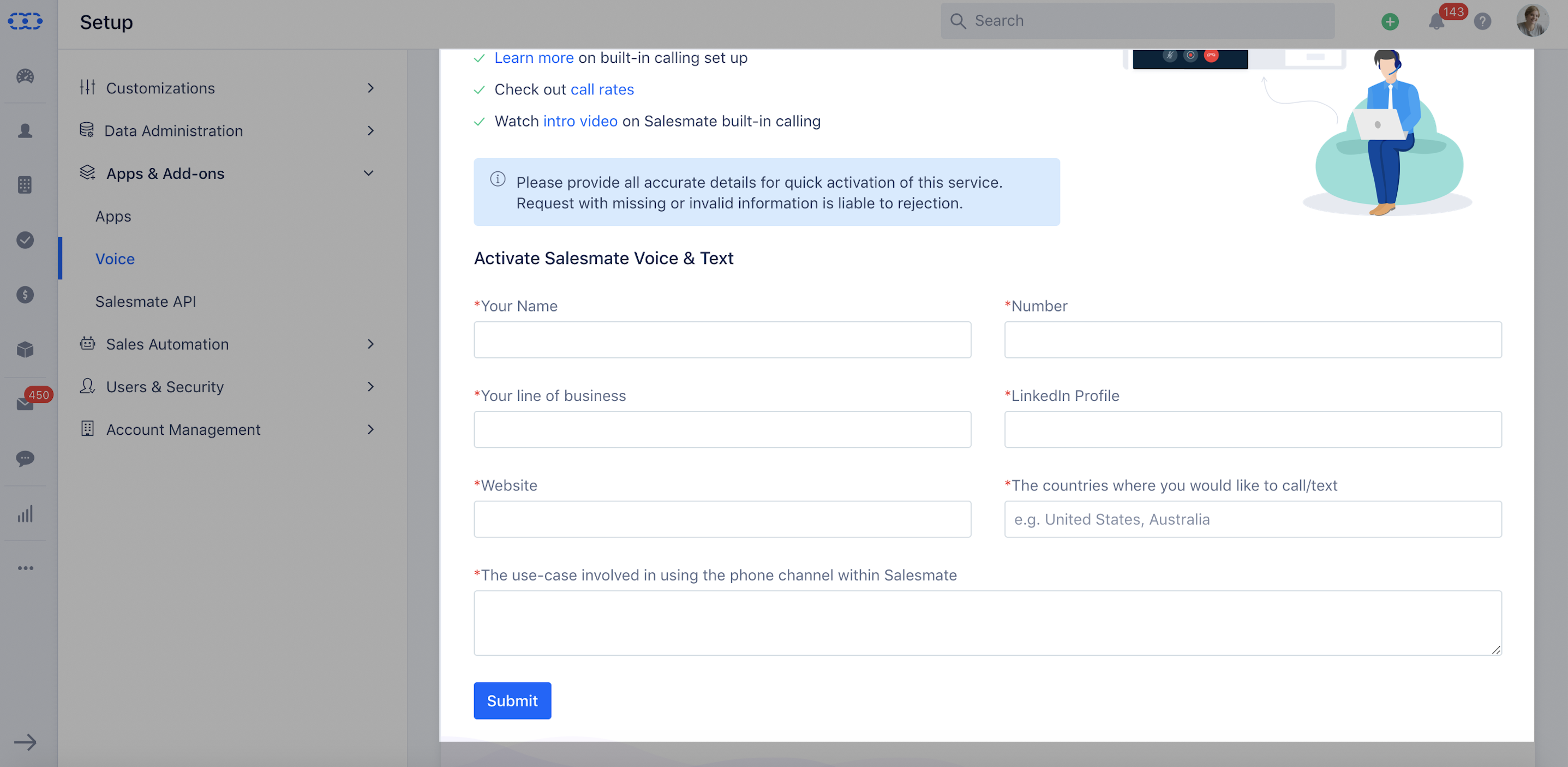Open the Sales Automation menu label
Viewport: 1568px width, 767px height.
point(167,345)
